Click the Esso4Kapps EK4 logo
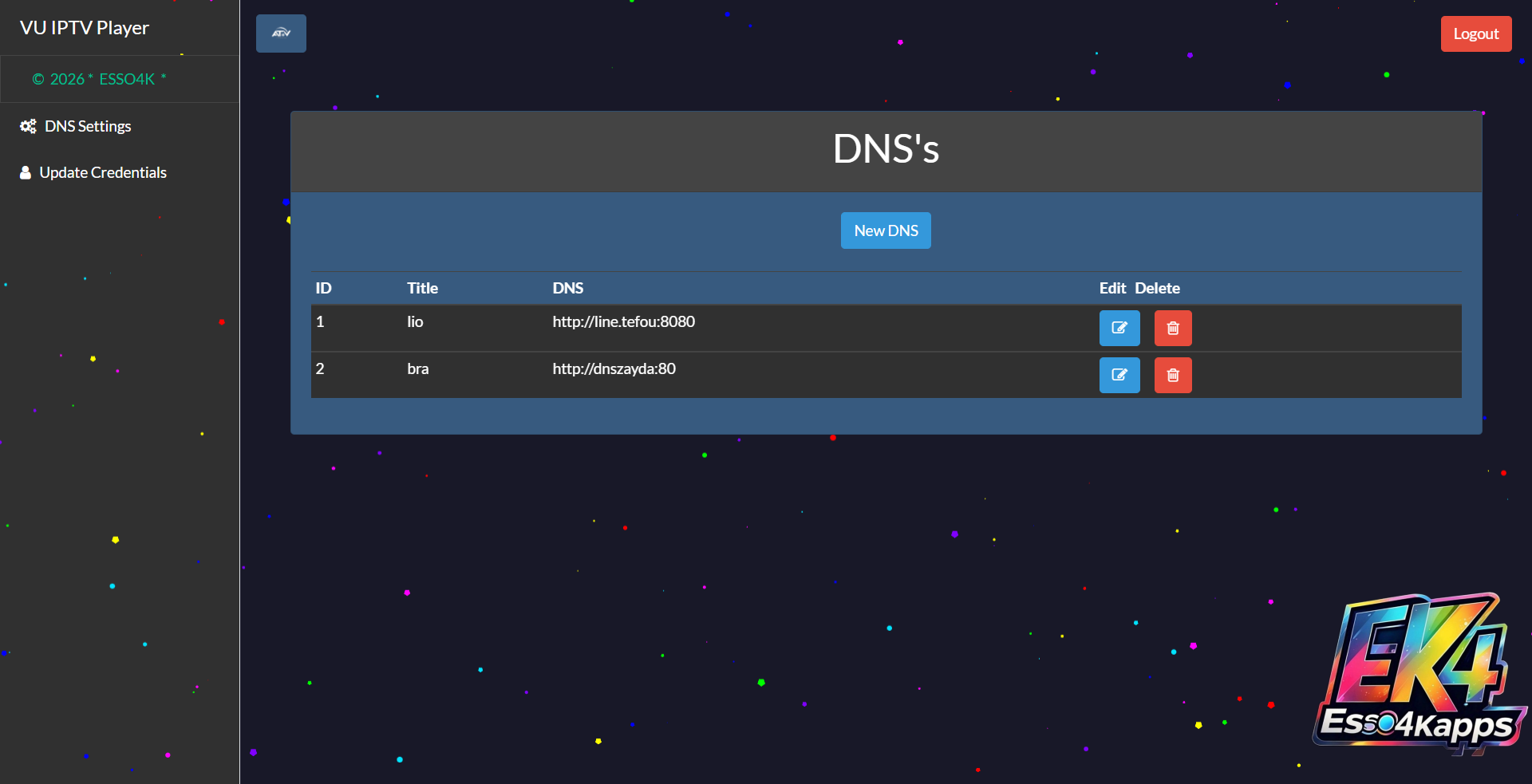 (x=1419, y=674)
